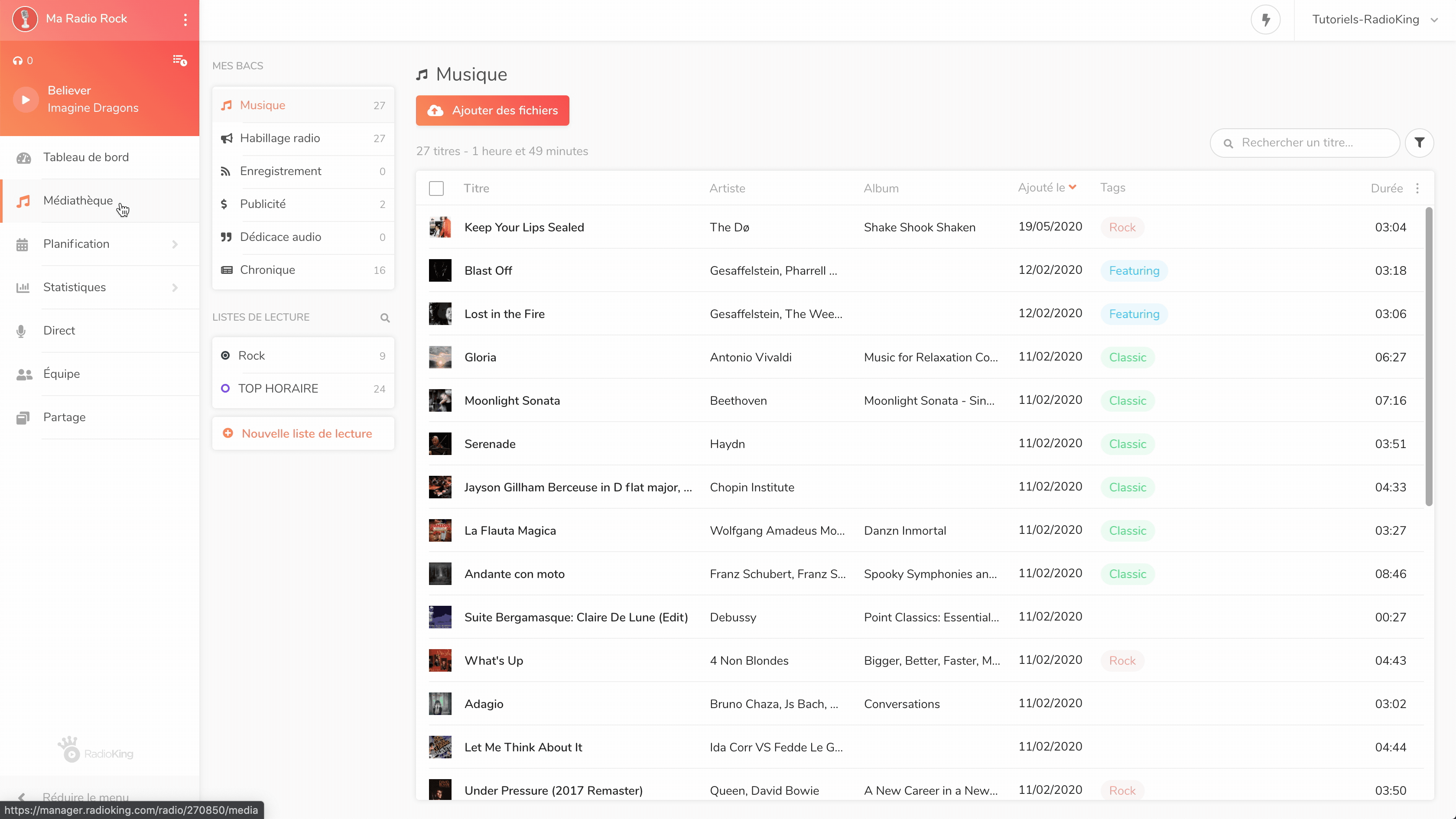Expand the Planification submenu arrow

pos(175,244)
